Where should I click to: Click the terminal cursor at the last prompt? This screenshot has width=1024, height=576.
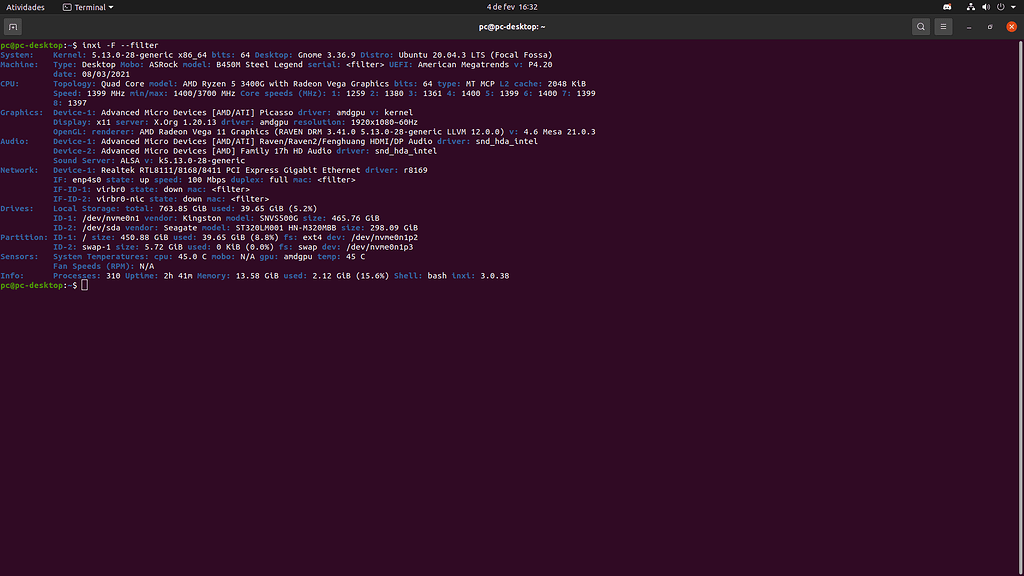coord(84,285)
